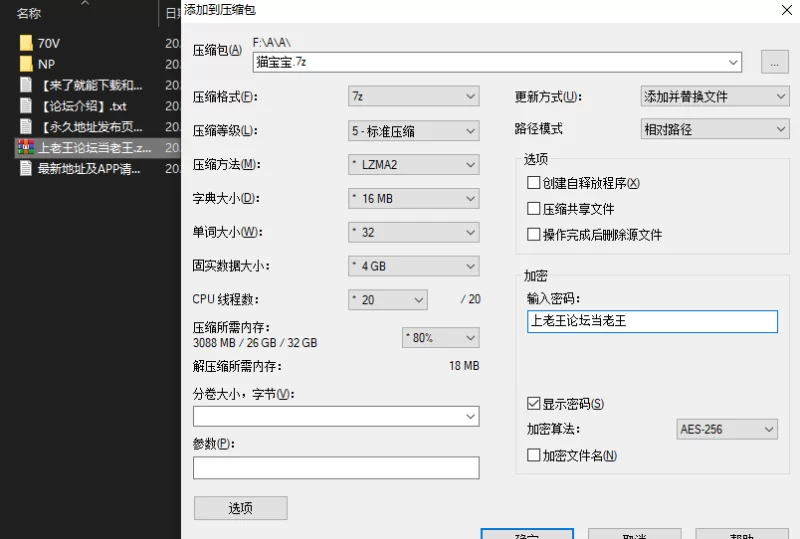The image size is (800, 539).
Task: Open the 分卷大小 combo box
Action: 336,416
